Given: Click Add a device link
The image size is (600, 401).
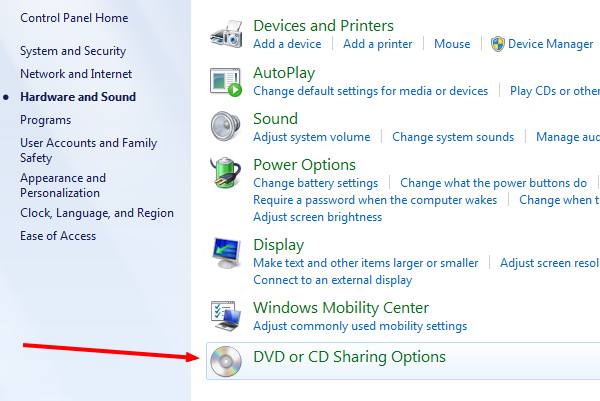Looking at the screenshot, I should pyautogui.click(x=287, y=44).
